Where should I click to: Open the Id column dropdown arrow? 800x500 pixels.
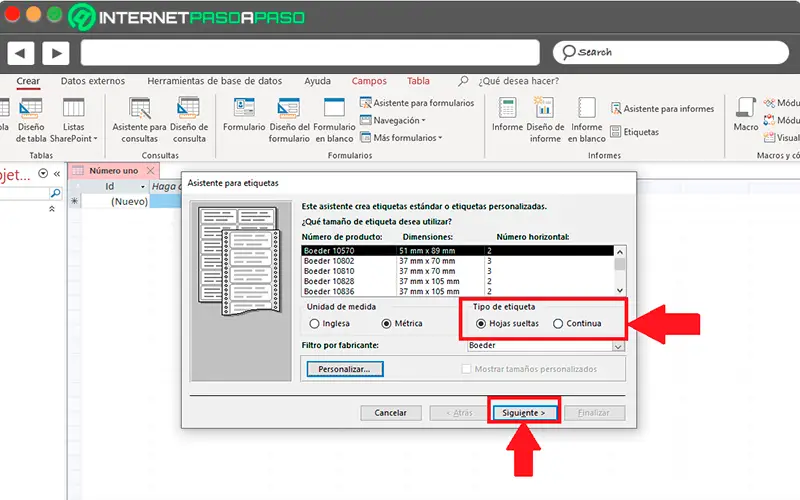[x=143, y=187]
